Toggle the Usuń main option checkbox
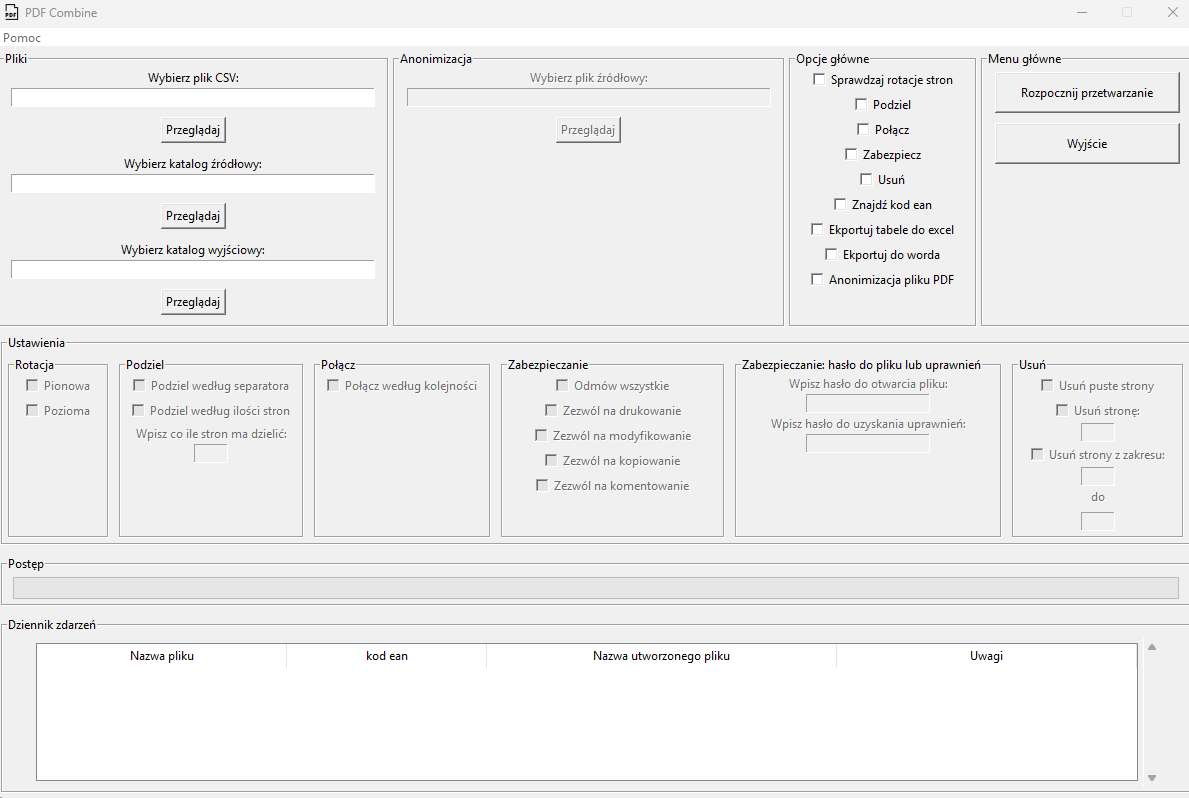This screenshot has width=1189, height=798. click(866, 180)
